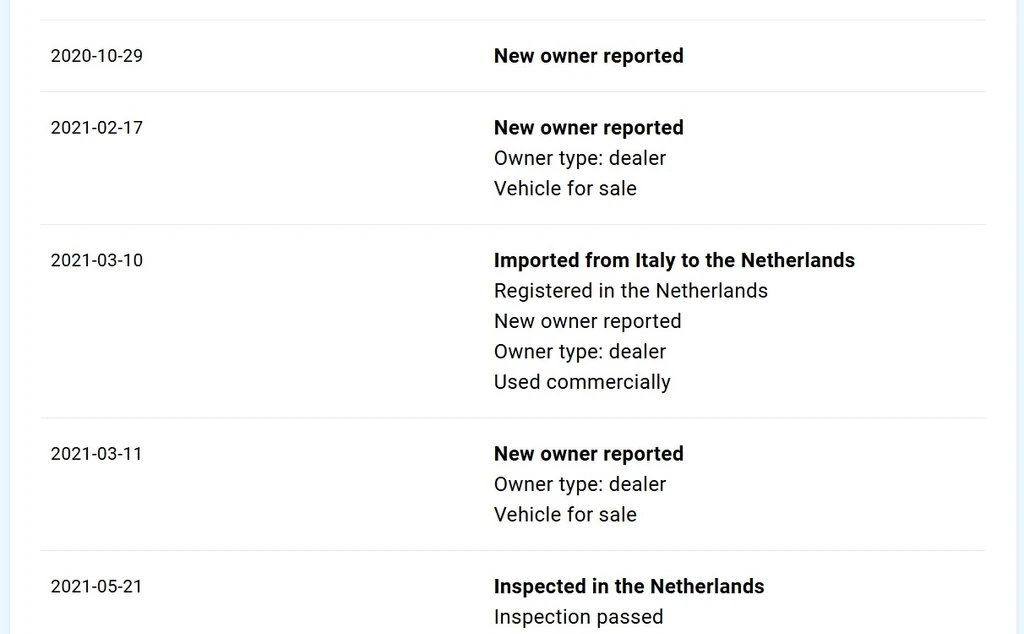The height and width of the screenshot is (634, 1024).
Task: Select the Used commercially line
Action: [x=582, y=382]
